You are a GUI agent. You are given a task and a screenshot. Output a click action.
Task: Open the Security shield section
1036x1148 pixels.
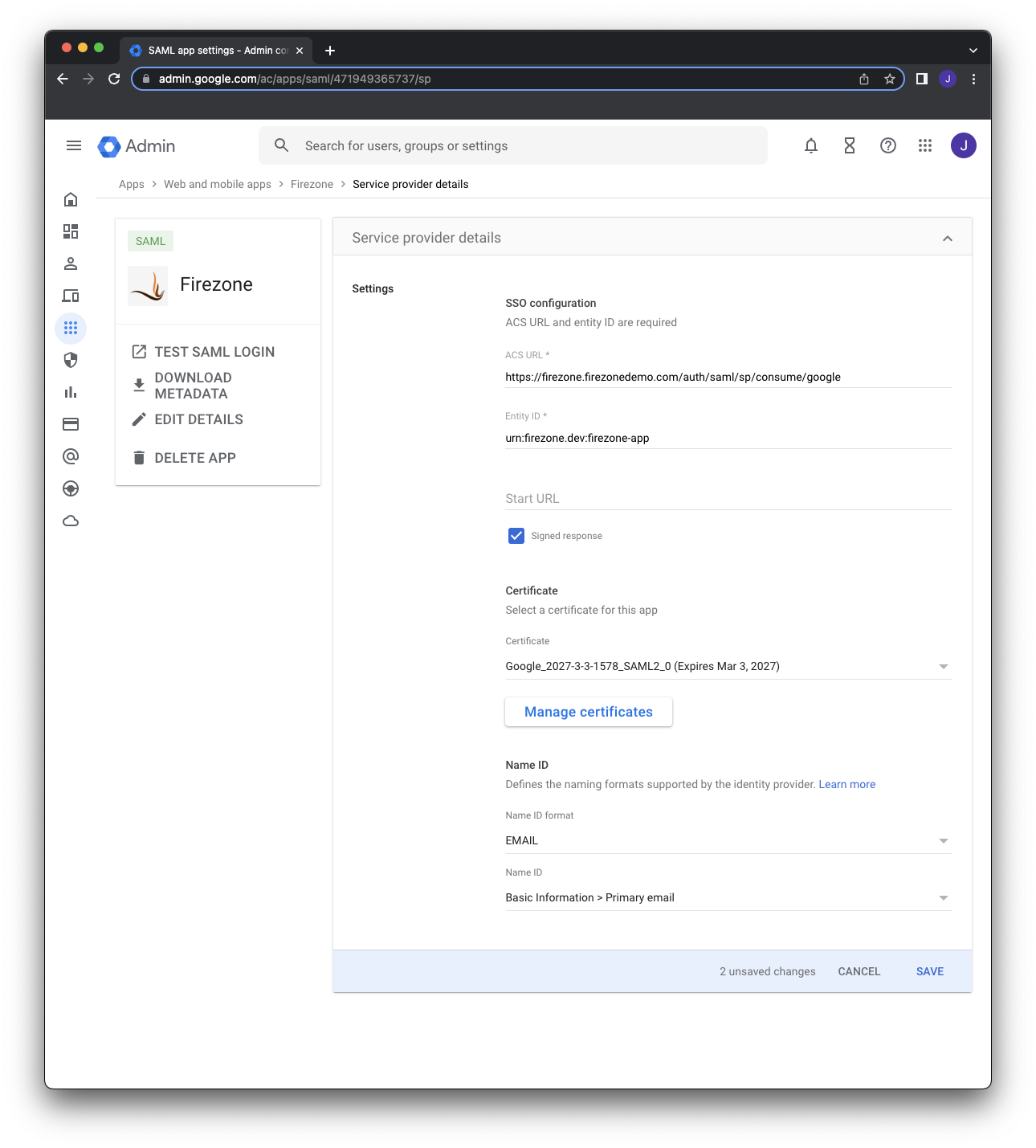[71, 360]
